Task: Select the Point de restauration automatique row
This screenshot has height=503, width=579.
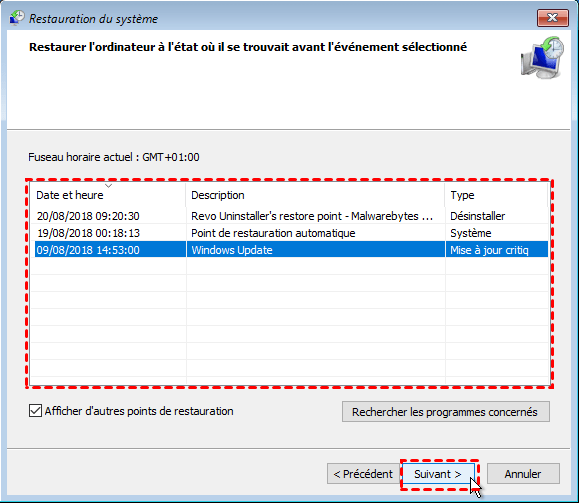Action: tap(291, 233)
